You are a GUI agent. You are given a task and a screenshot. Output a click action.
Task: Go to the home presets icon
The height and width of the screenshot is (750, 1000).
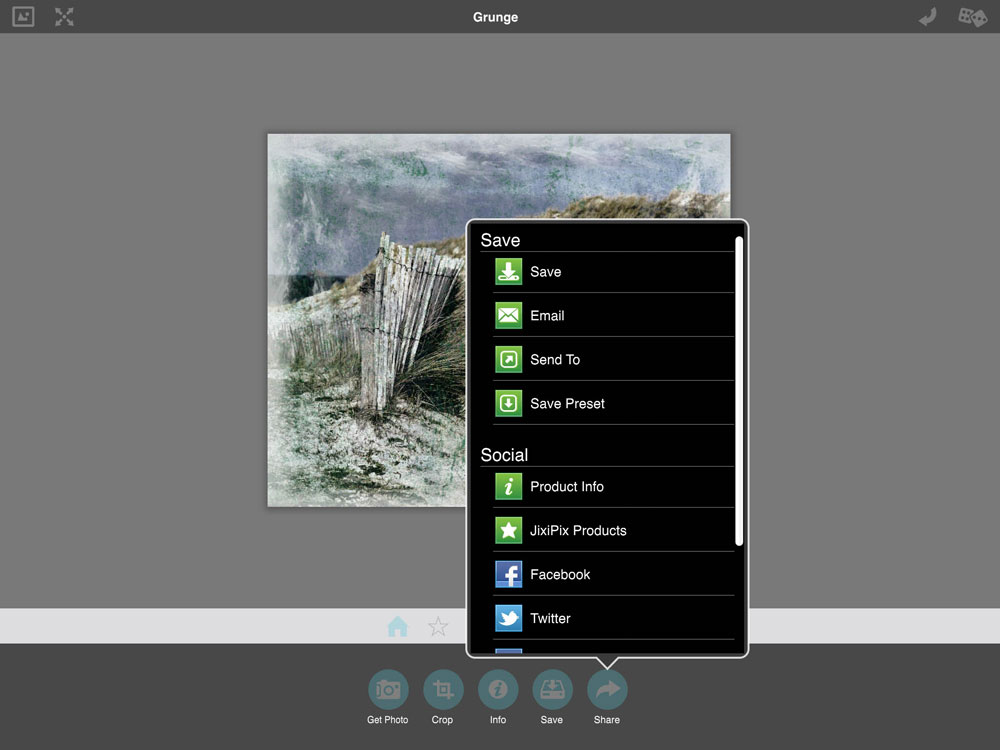398,627
